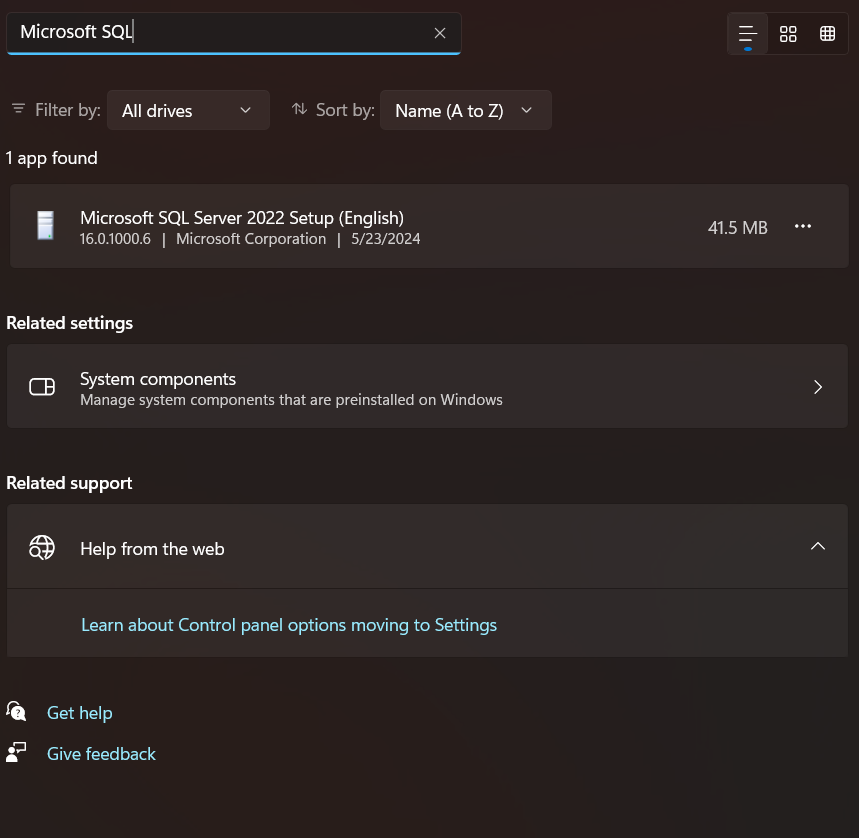Open the Filter by All drives dropdown
The image size is (859, 838).
[188, 111]
